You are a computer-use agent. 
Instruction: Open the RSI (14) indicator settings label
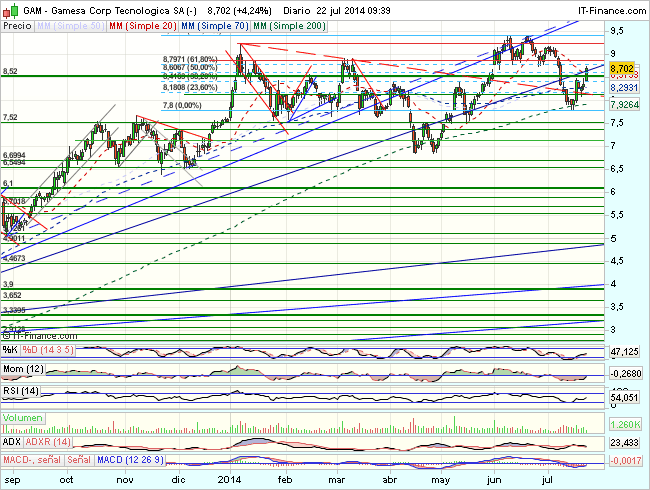tap(22, 392)
